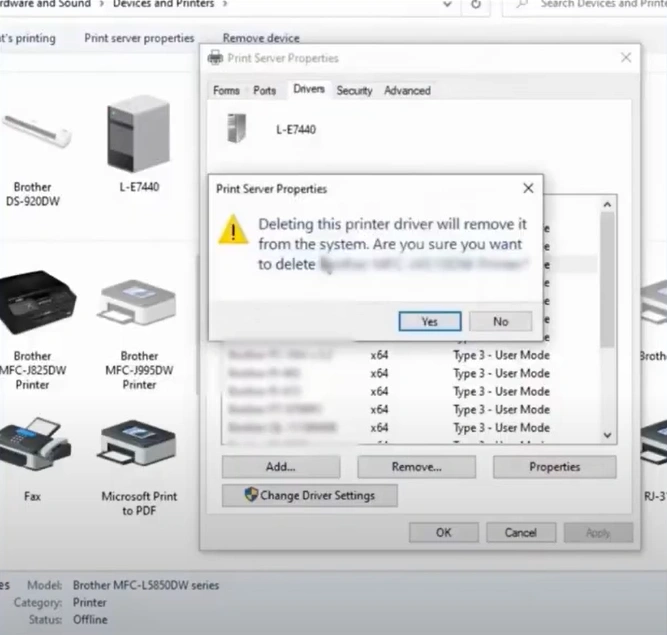The image size is (667, 635).
Task: Click Print server properties in toolbar
Action: 139,38
